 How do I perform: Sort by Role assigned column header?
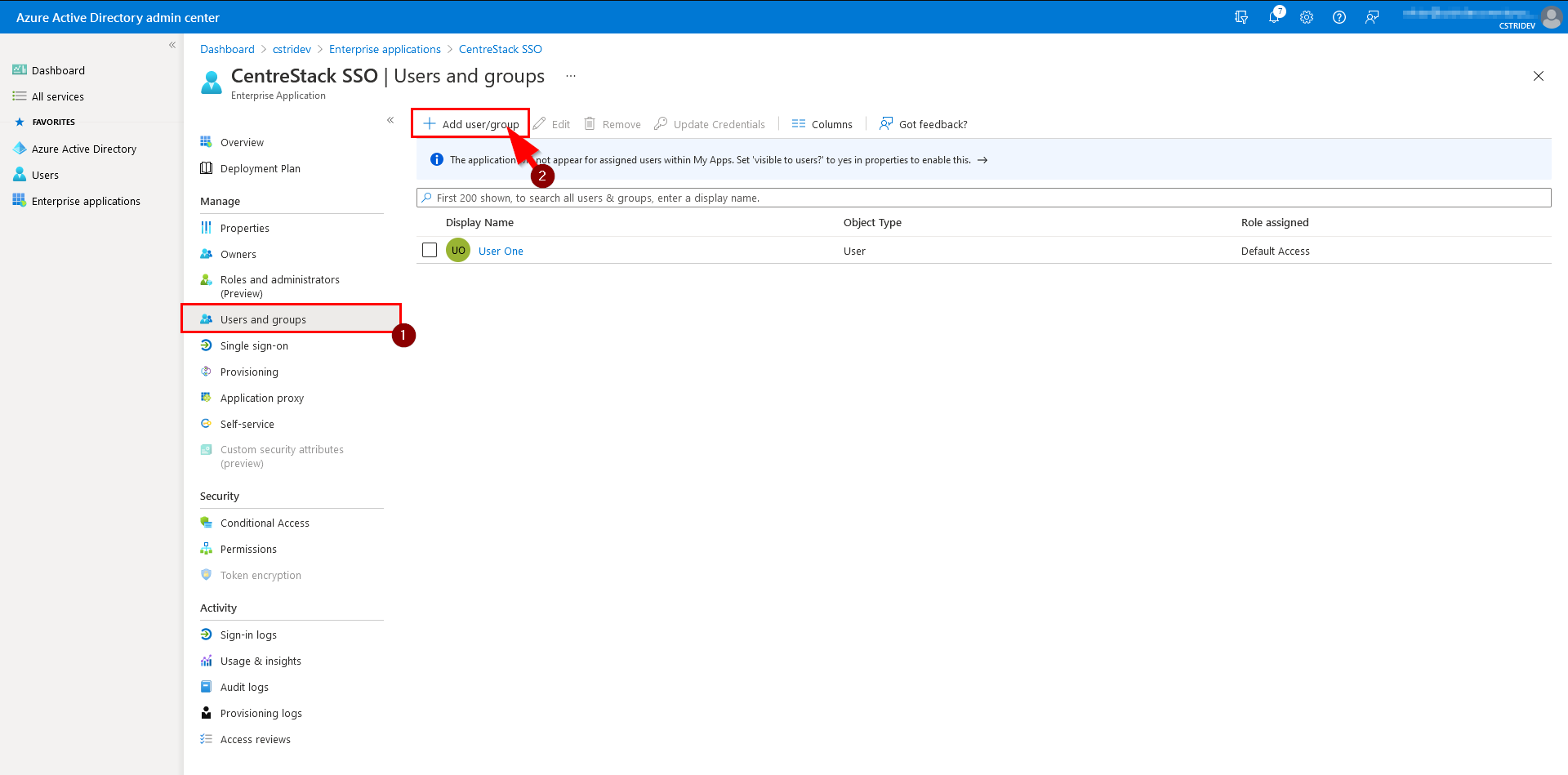pos(1275,222)
